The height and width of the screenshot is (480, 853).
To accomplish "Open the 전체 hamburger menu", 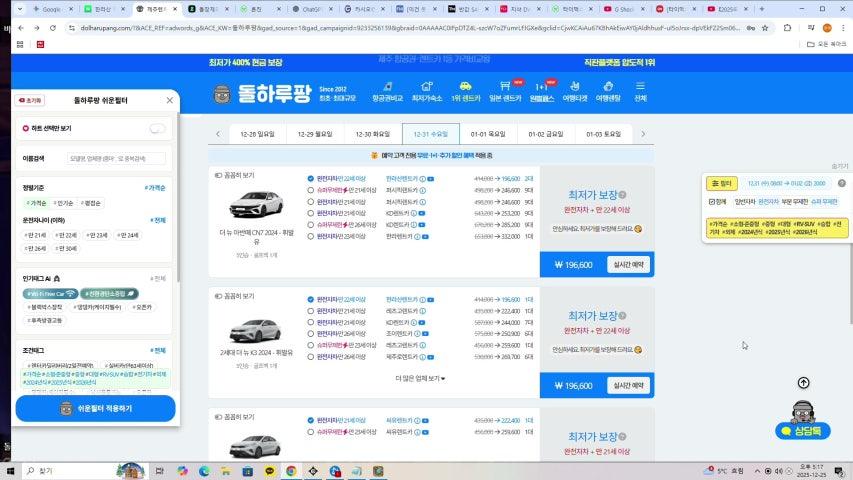I will pos(640,91).
